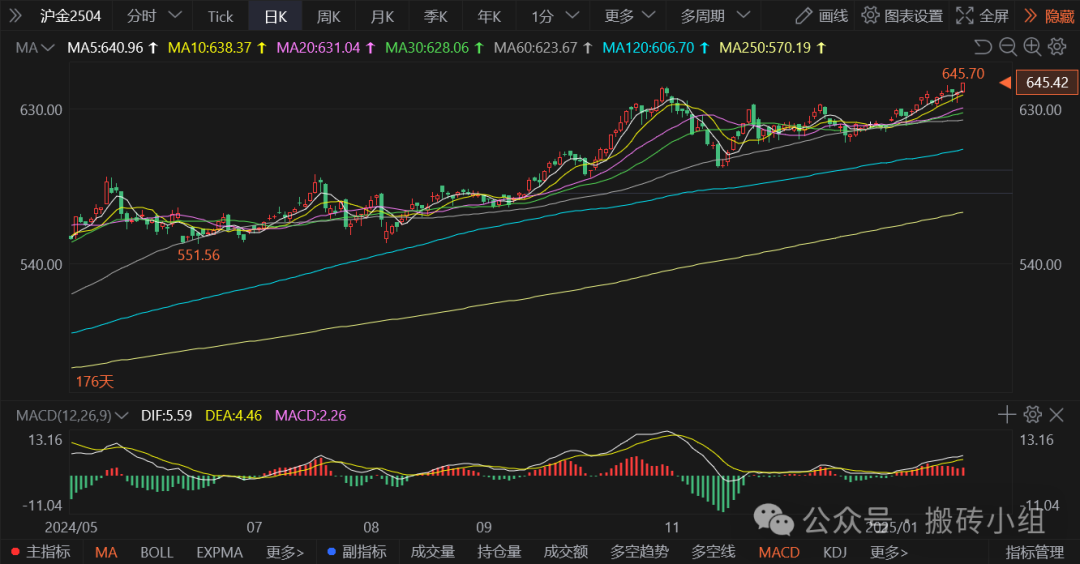Click the 副指标 label
Viewport: 1080px width, 564px height.
pyautogui.click(x=364, y=552)
